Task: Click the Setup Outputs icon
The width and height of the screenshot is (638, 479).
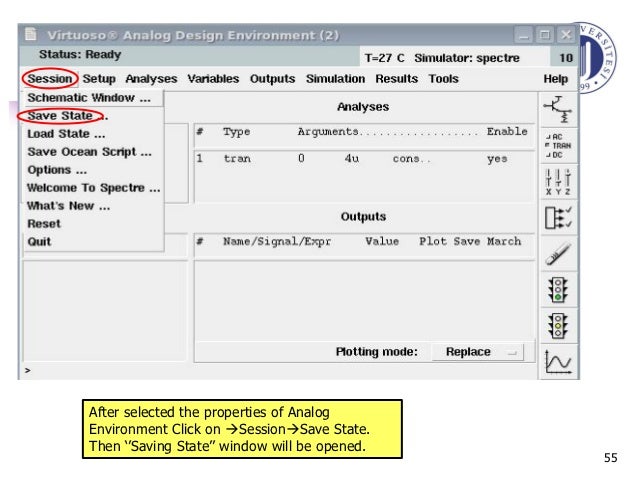Action: (558, 218)
